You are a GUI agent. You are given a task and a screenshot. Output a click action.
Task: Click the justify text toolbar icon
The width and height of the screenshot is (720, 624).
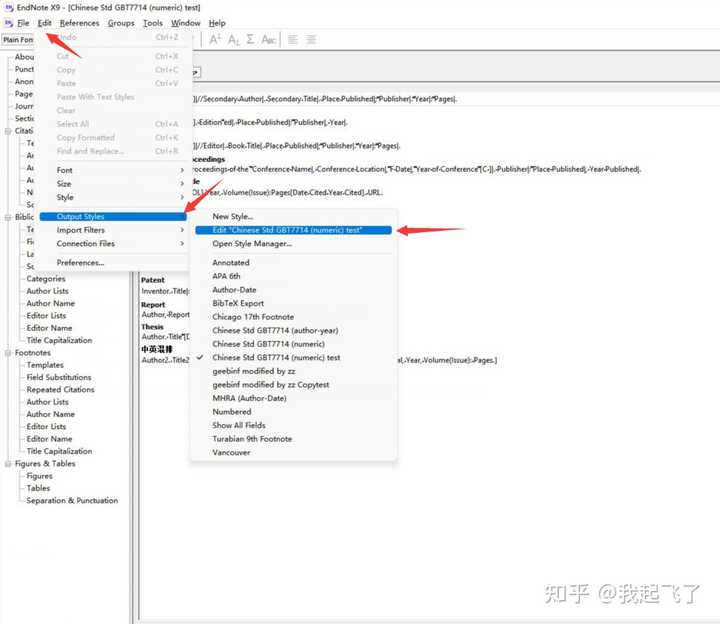(x=311, y=39)
